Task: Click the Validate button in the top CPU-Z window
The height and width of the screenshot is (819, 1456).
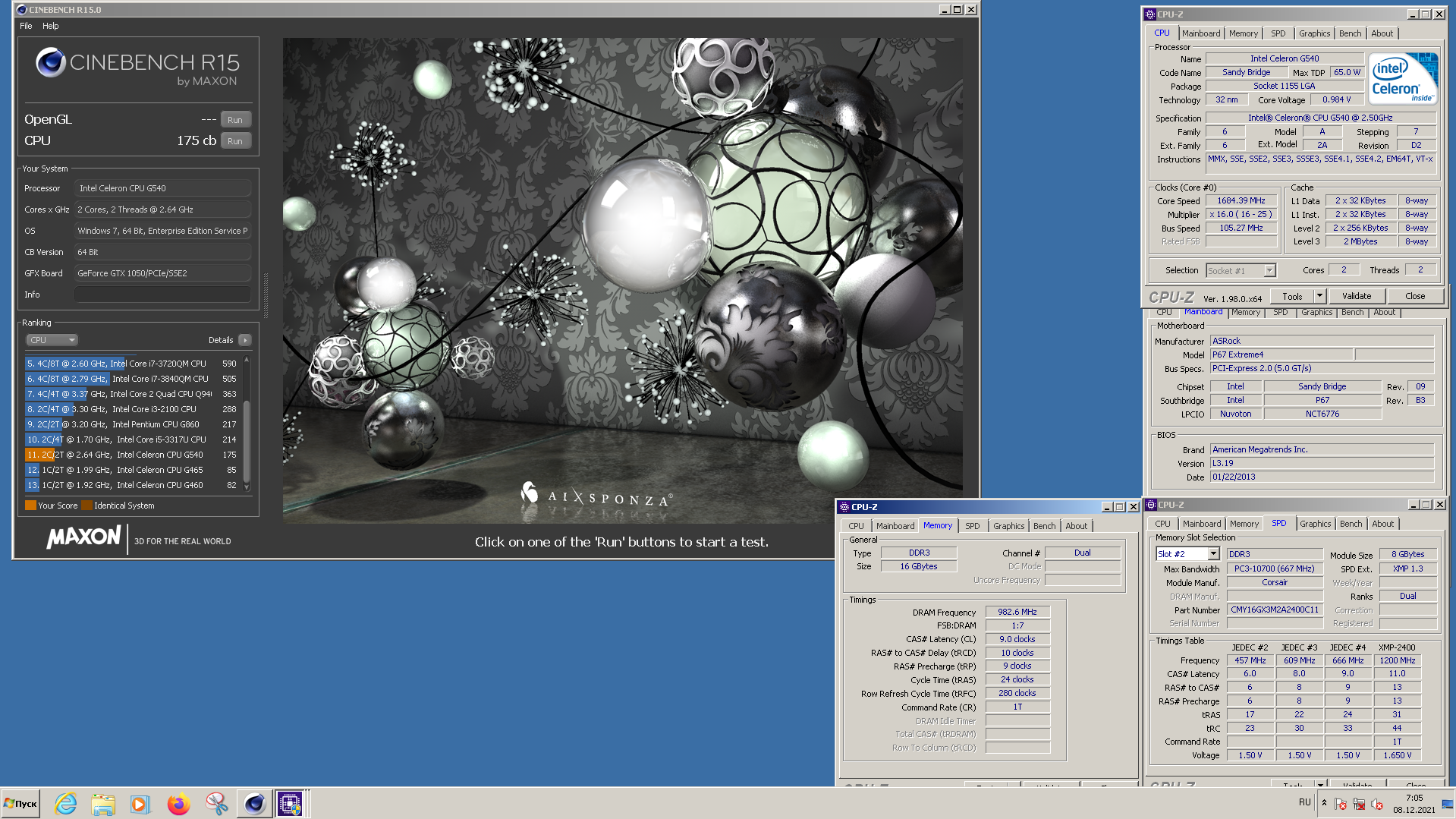Action: point(1357,297)
